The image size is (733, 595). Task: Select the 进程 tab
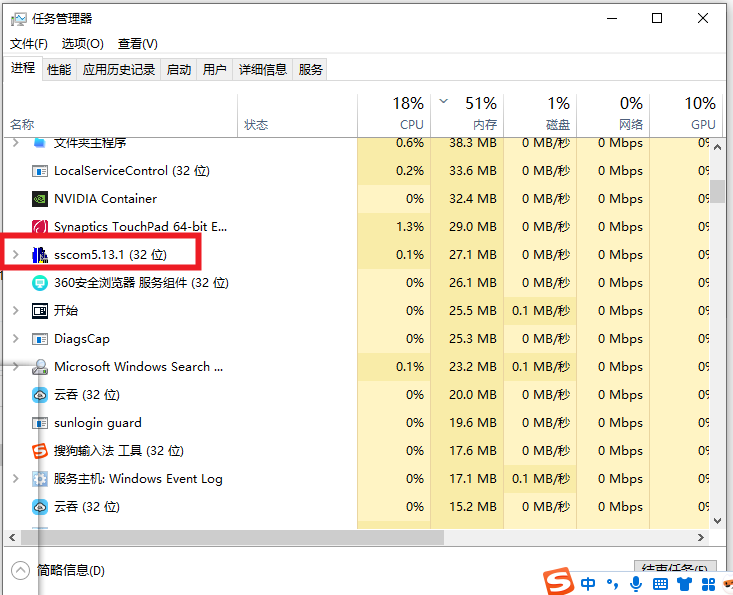(23, 68)
